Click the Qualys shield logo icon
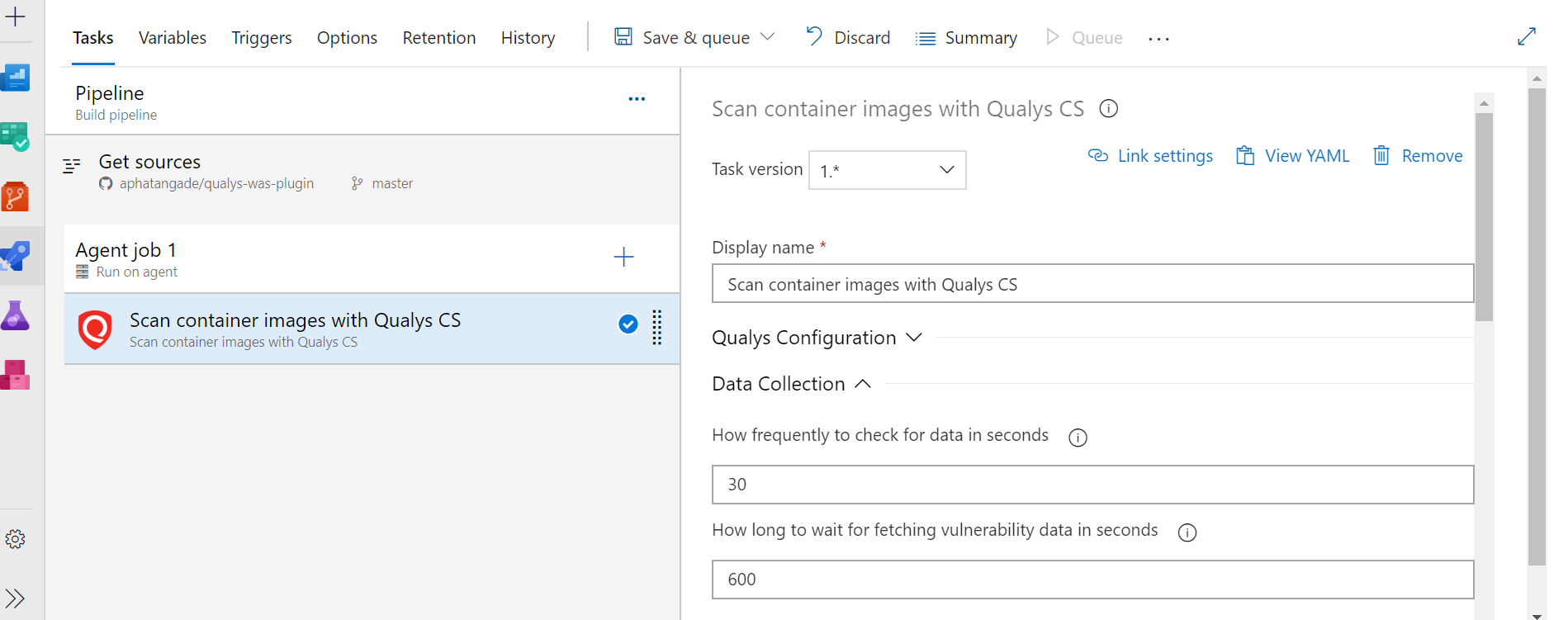Viewport: 1568px width, 620px height. tap(95, 329)
